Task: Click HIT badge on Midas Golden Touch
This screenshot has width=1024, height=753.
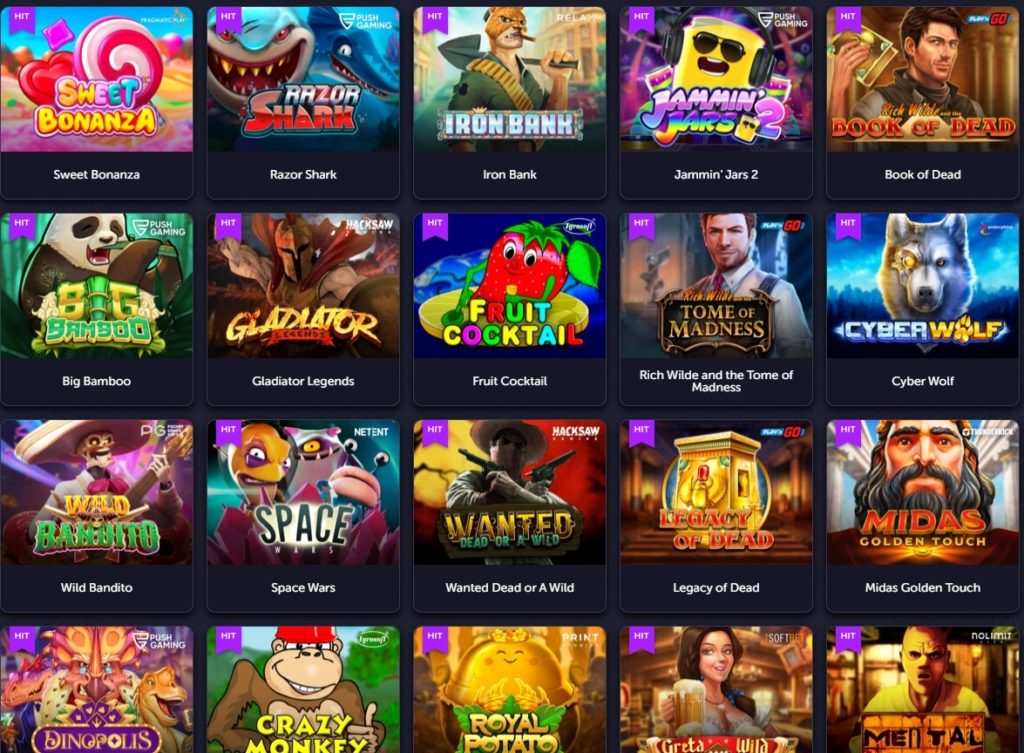Action: [x=848, y=431]
